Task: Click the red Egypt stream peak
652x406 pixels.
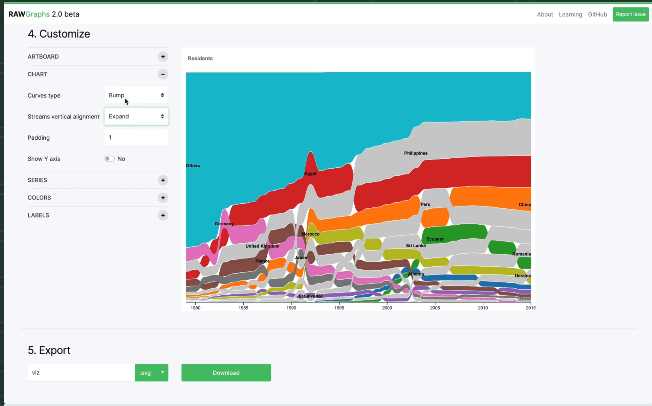Action: 310,163
